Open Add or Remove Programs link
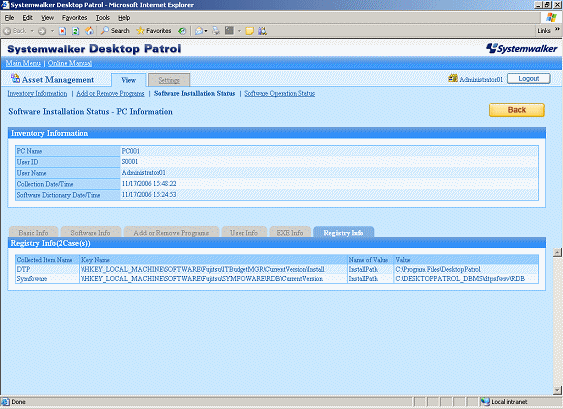Image resolution: width=563 pixels, height=409 pixels. (110, 93)
